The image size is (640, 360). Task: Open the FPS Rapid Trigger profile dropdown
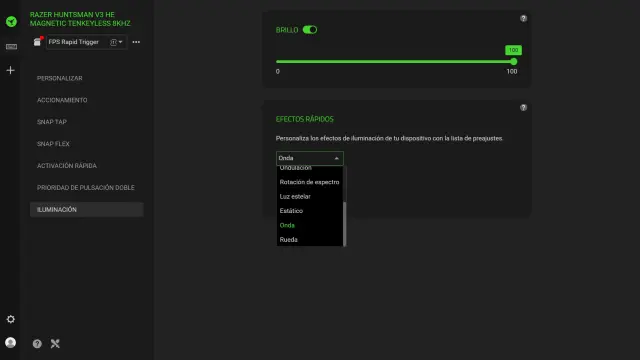(x=86, y=42)
